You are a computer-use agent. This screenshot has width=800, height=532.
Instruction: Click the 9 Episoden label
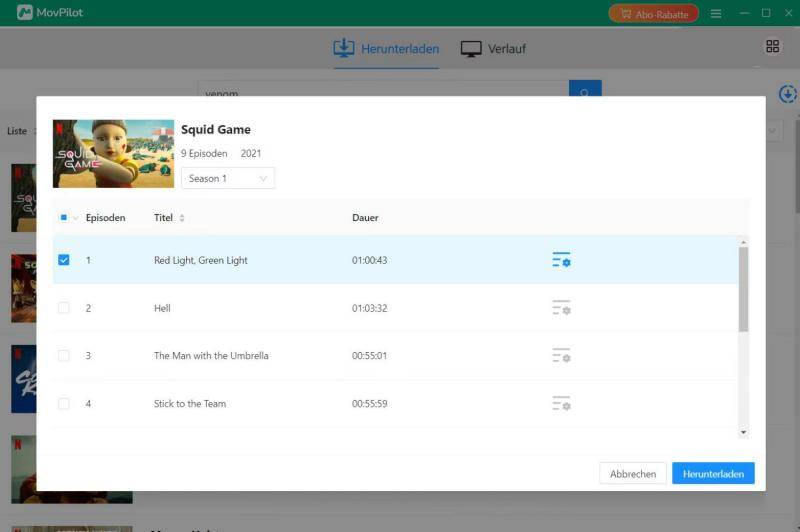point(204,153)
